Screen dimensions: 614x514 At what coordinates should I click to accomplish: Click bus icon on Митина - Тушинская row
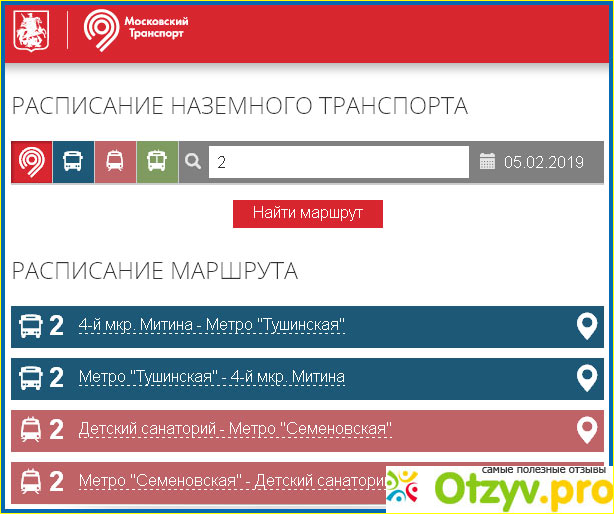tap(31, 326)
